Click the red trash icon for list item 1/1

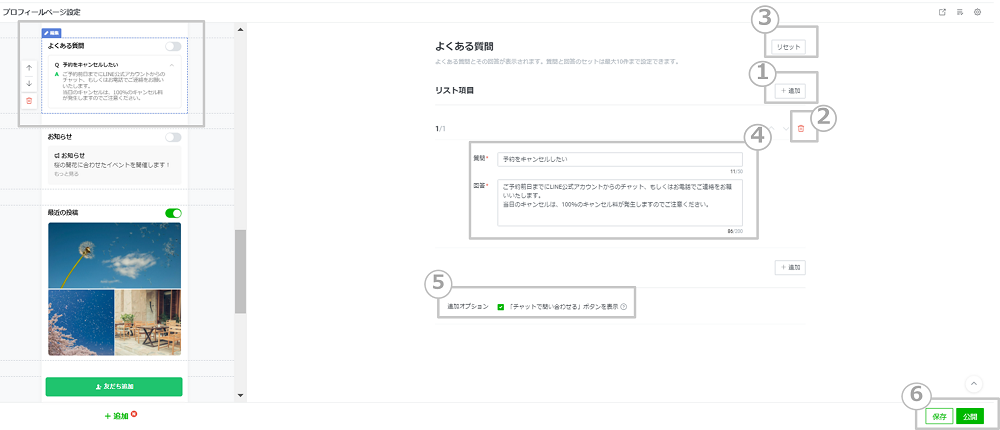pyautogui.click(x=800, y=129)
